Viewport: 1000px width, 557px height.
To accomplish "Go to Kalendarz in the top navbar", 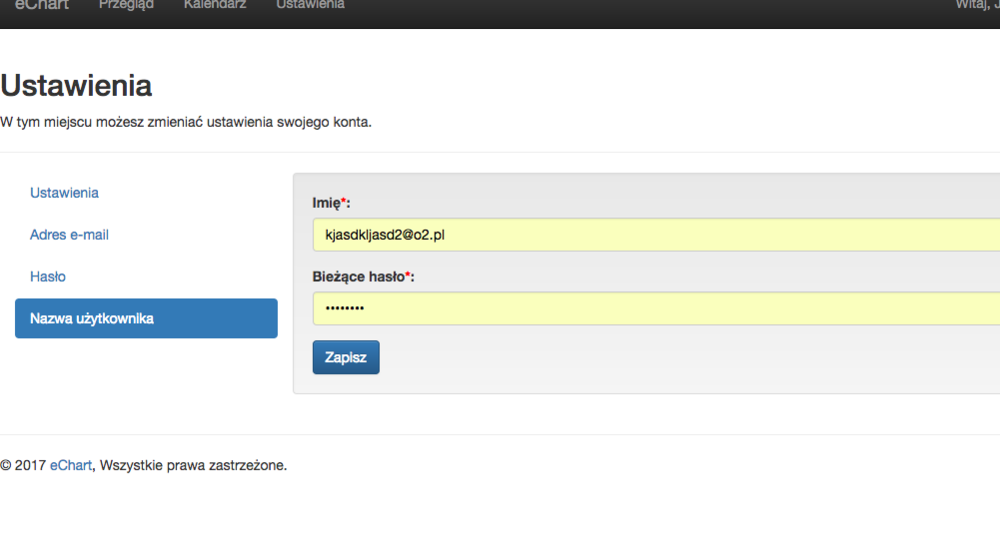I will tap(215, 5).
